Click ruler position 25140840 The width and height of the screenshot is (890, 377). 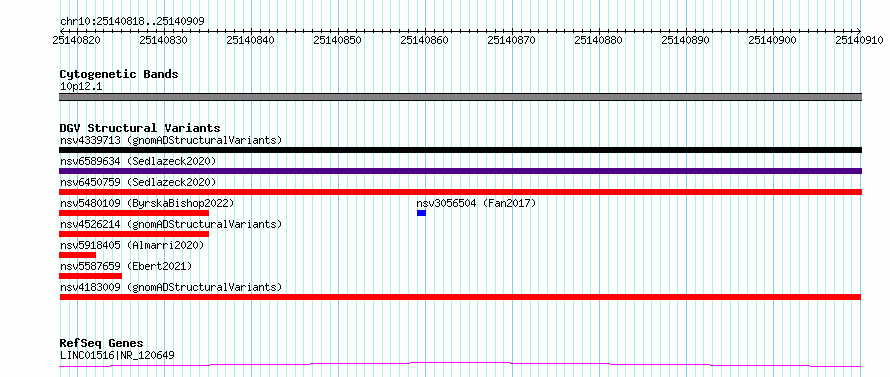click(251, 40)
